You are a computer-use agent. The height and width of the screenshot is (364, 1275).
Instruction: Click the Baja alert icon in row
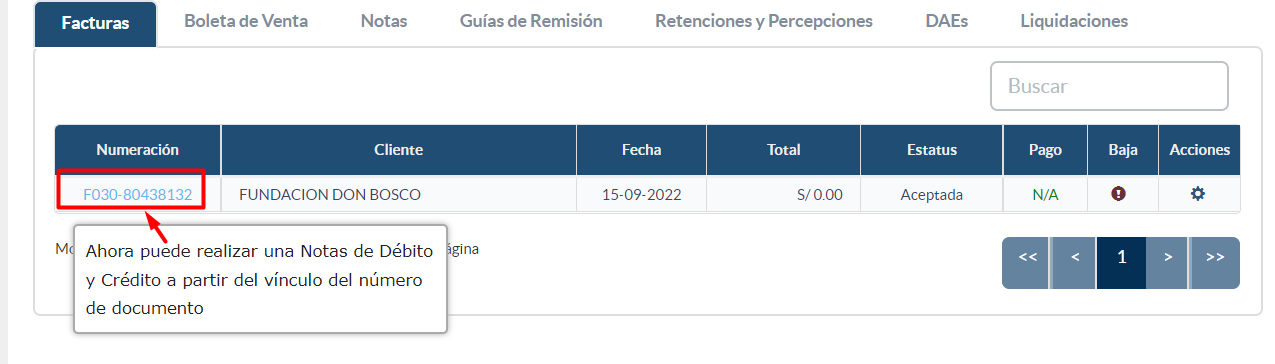point(1119,194)
